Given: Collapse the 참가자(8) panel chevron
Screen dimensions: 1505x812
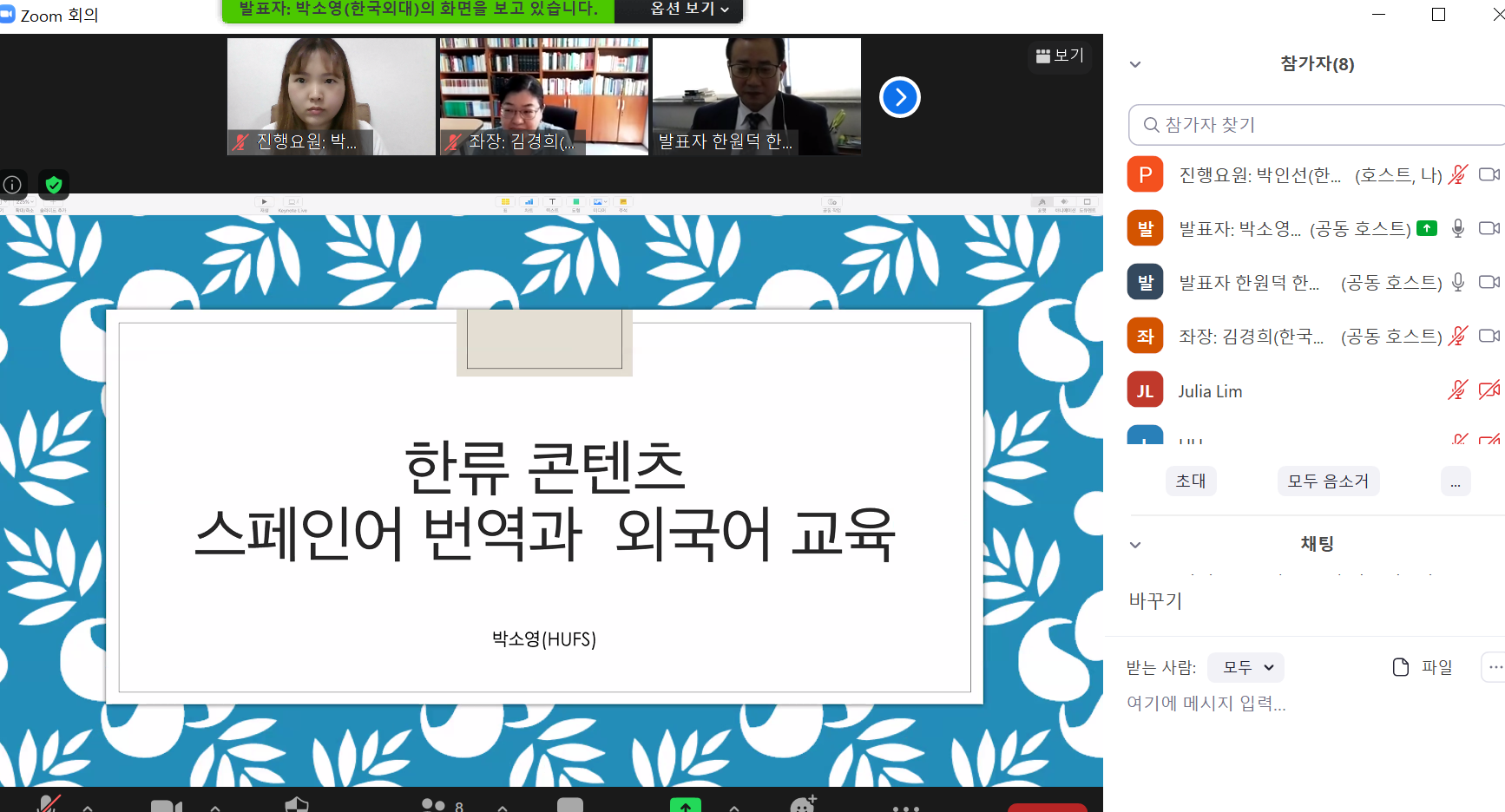Looking at the screenshot, I should pos(1135,64).
